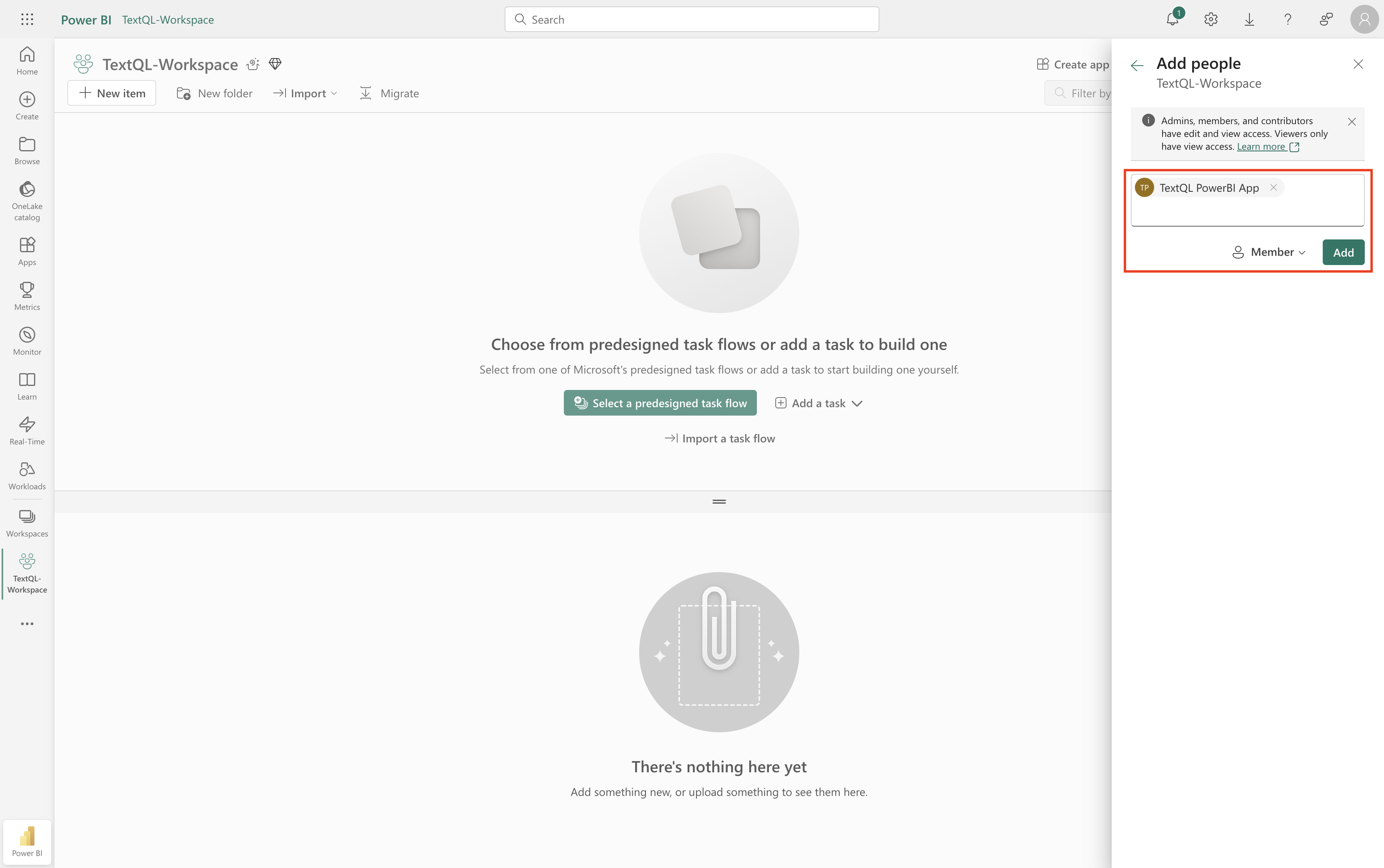Viewport: 1384px width, 868px height.
Task: Remove TextQL PowerBI App chip
Action: [x=1273, y=188]
